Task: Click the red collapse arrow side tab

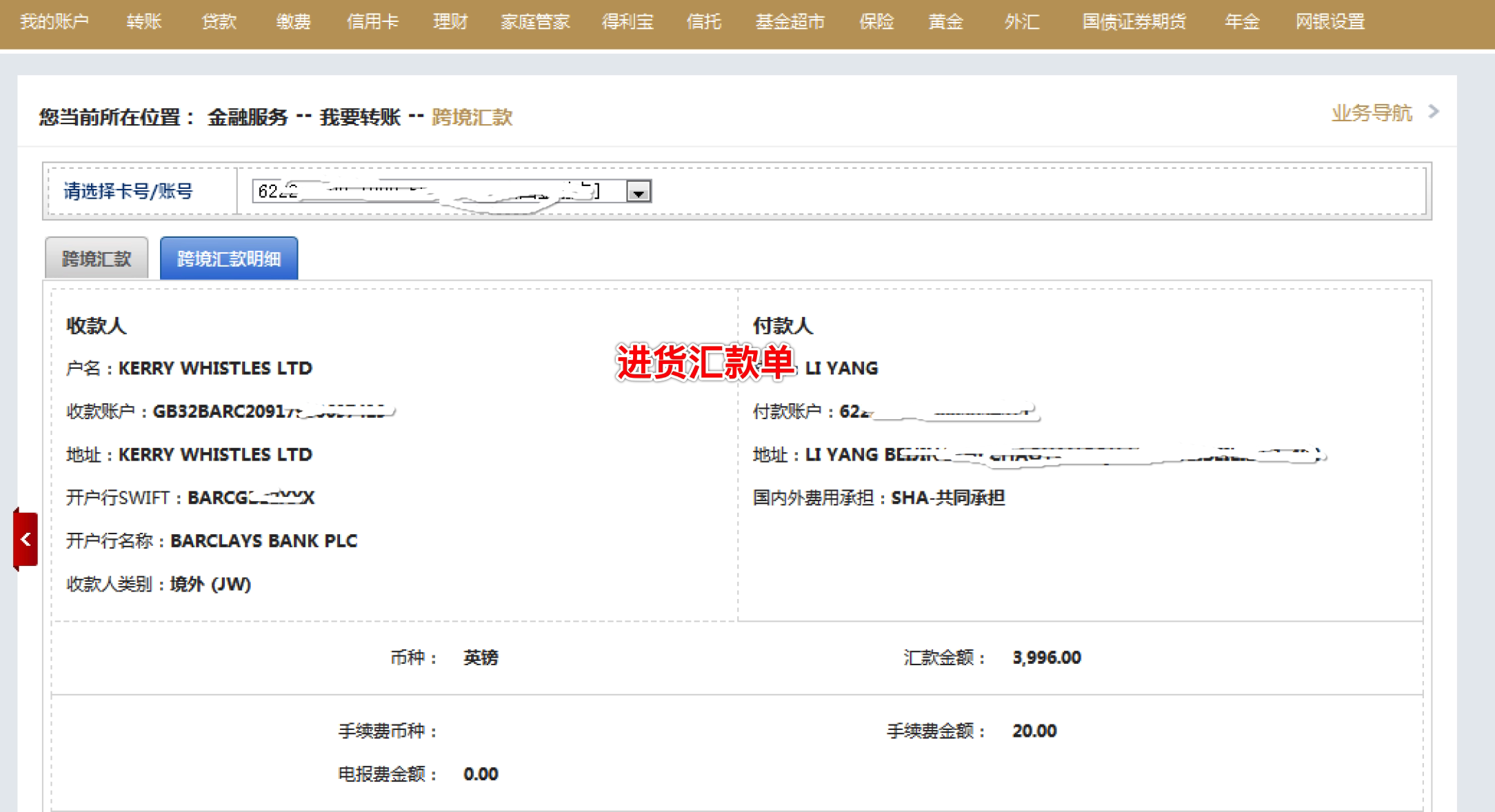Action: coord(26,539)
